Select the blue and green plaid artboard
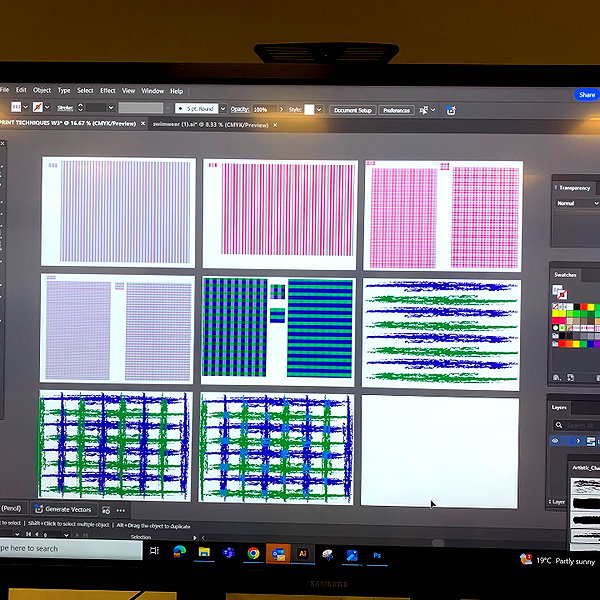 [x=277, y=331]
